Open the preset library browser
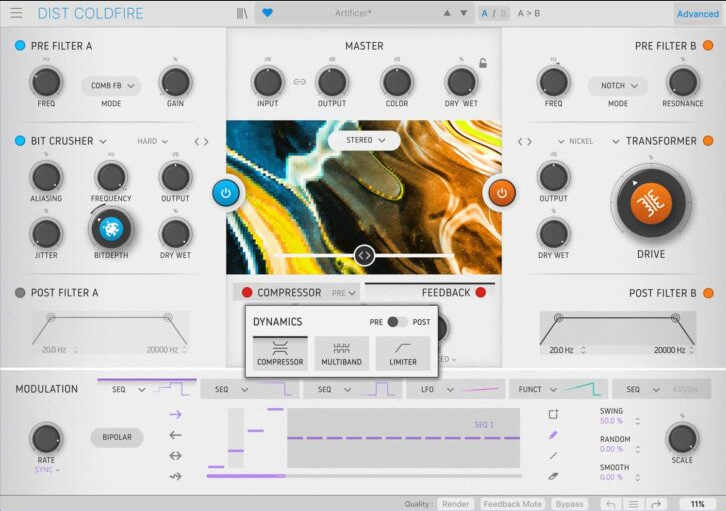This screenshot has height=511, width=726. pos(242,14)
